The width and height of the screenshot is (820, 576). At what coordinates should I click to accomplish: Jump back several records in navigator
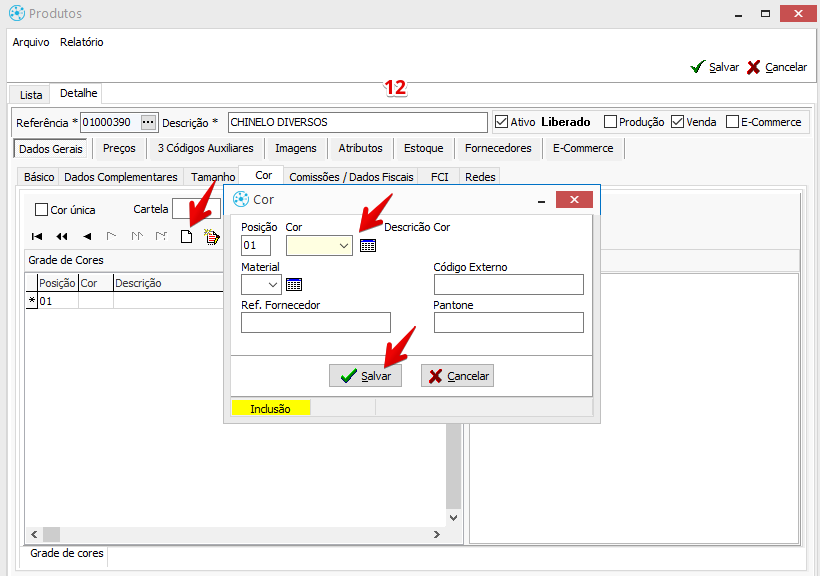pyautogui.click(x=62, y=237)
